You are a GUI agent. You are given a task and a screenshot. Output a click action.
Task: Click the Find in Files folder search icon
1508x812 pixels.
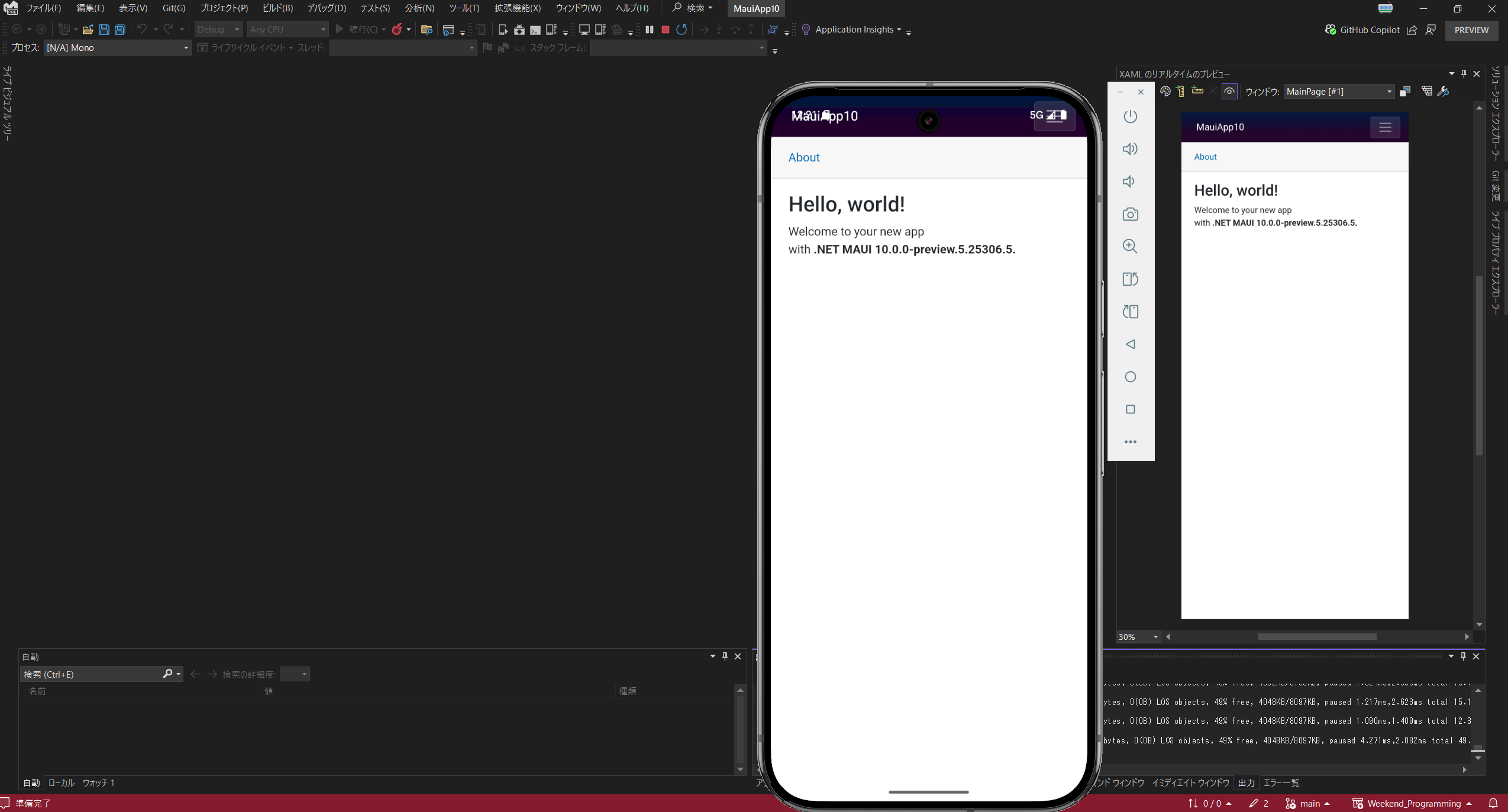tap(427, 29)
